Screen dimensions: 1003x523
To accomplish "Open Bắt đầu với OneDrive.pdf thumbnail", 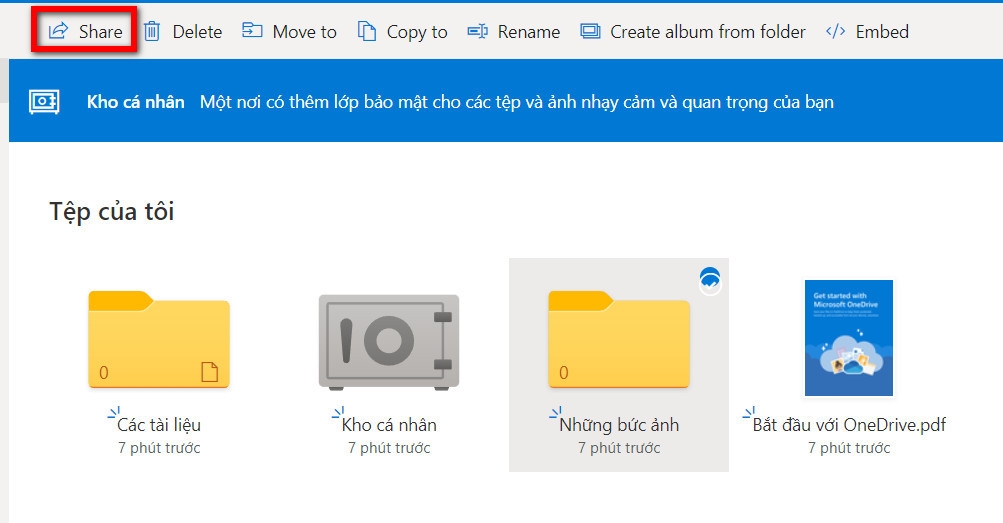I will click(x=849, y=338).
